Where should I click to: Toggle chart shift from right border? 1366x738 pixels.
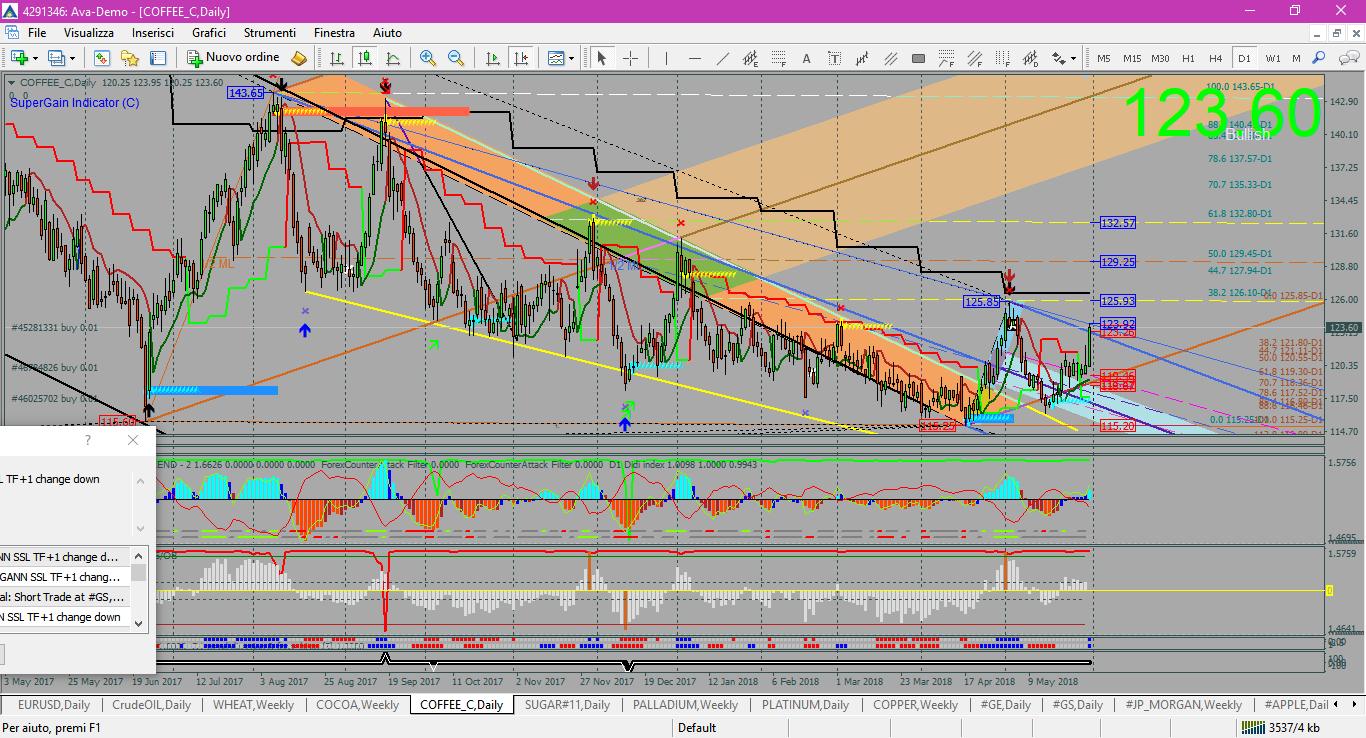(x=521, y=58)
